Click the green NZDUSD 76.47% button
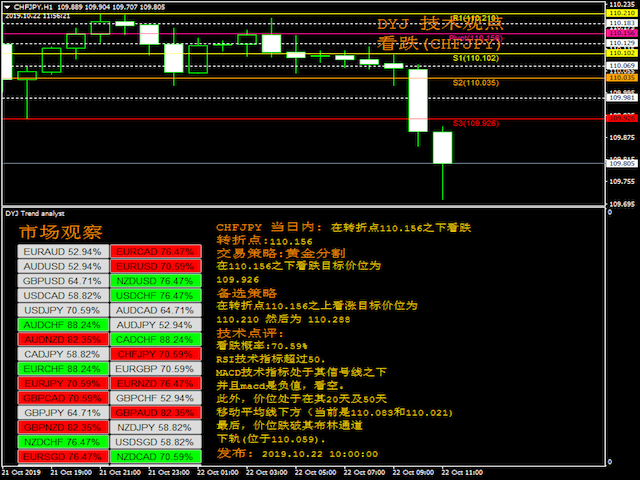Screen dimensions: 640x480 (x=155, y=281)
